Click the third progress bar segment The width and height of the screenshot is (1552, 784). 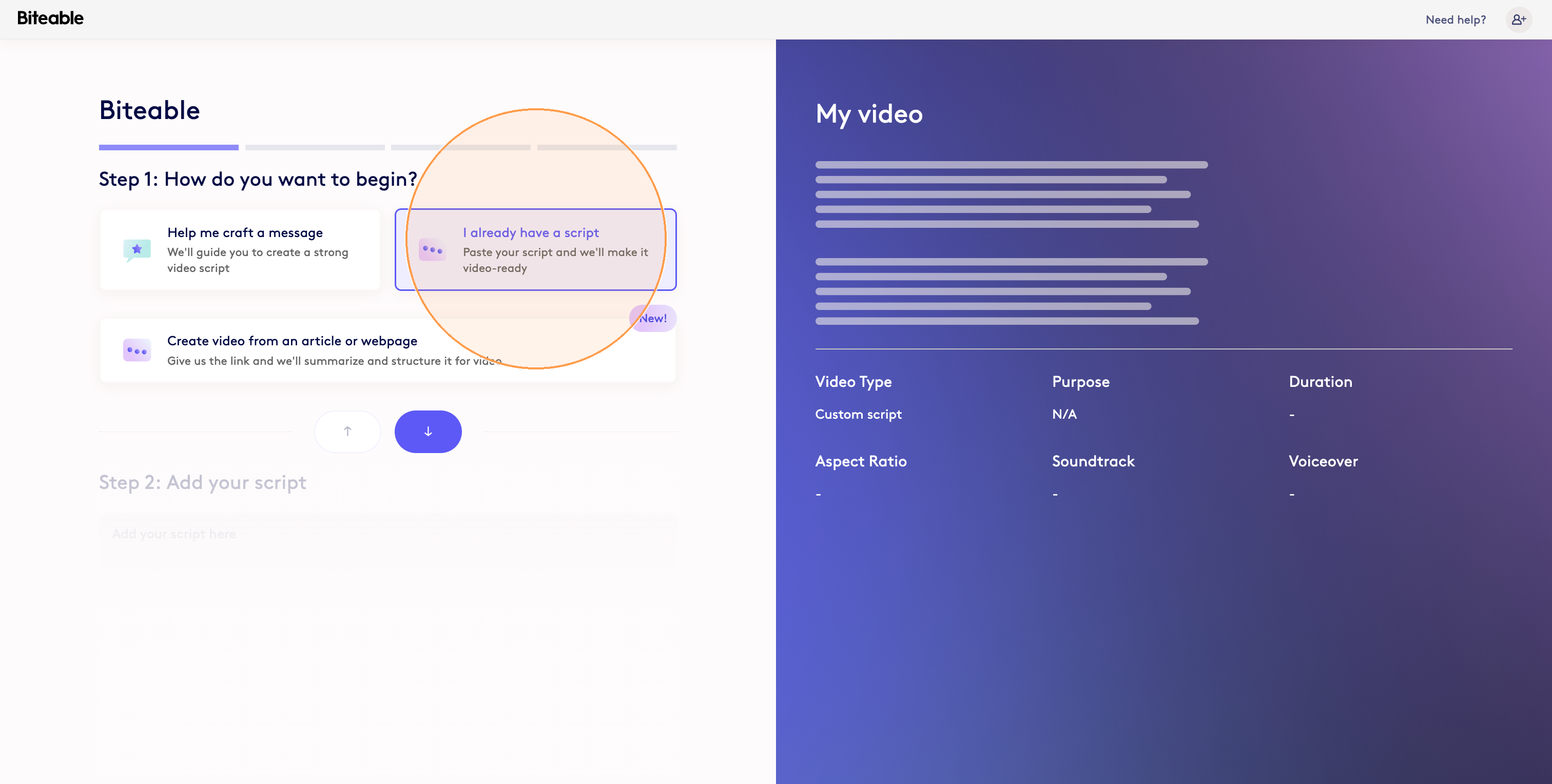pos(461,147)
